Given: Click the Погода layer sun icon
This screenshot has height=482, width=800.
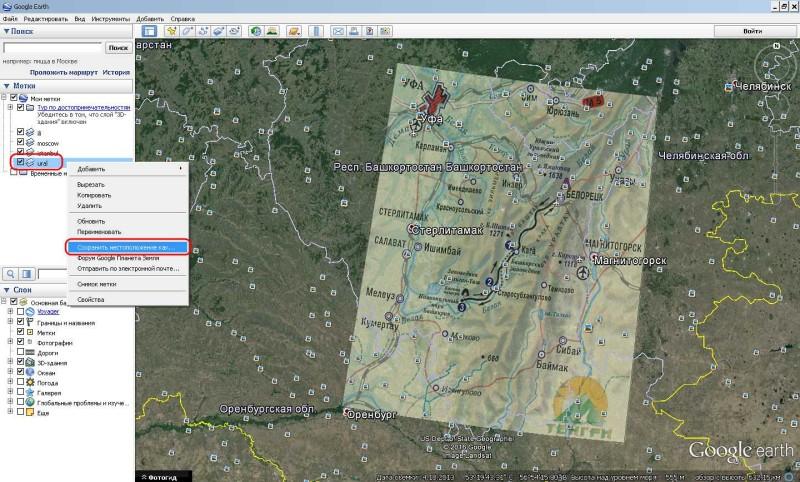Looking at the screenshot, I should pyautogui.click(x=30, y=382).
